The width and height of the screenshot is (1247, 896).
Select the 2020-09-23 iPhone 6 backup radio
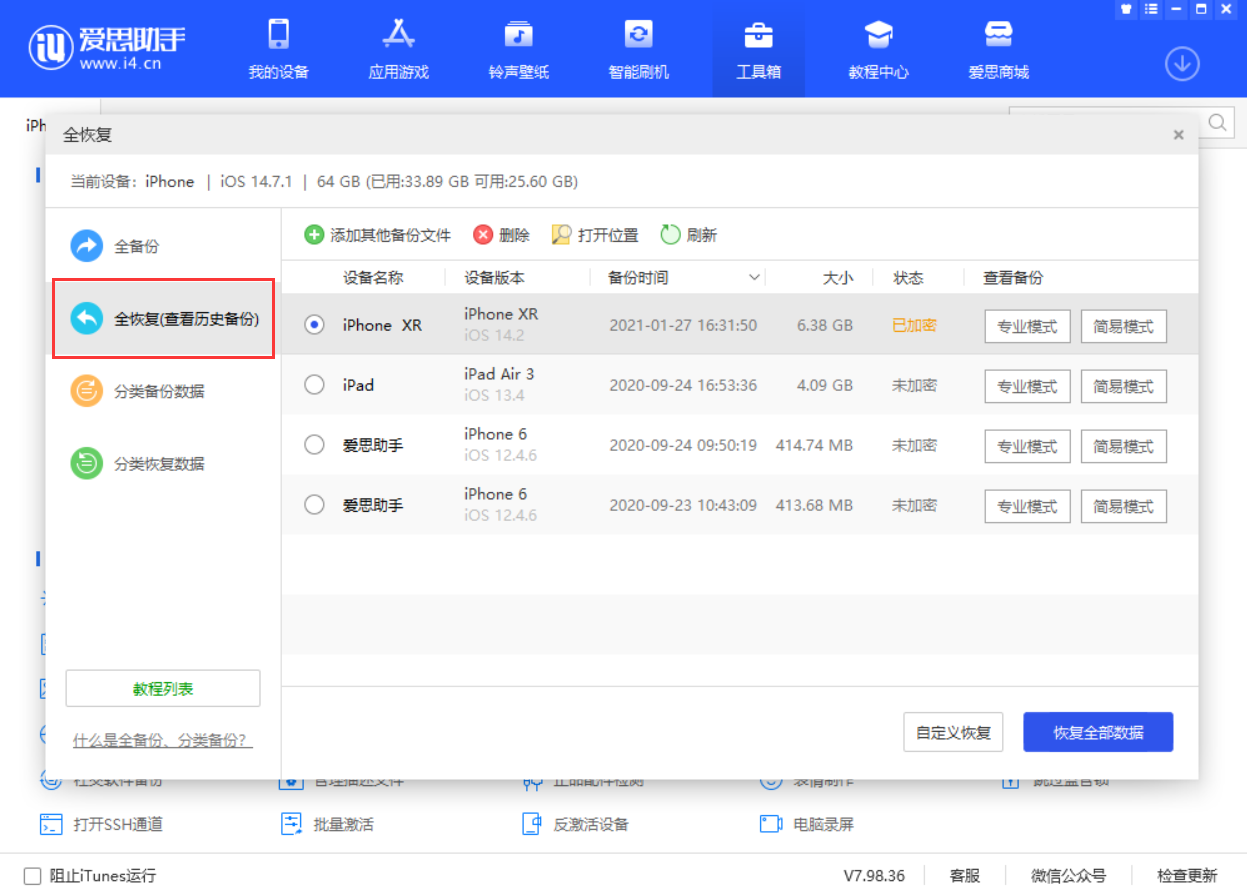tap(314, 505)
